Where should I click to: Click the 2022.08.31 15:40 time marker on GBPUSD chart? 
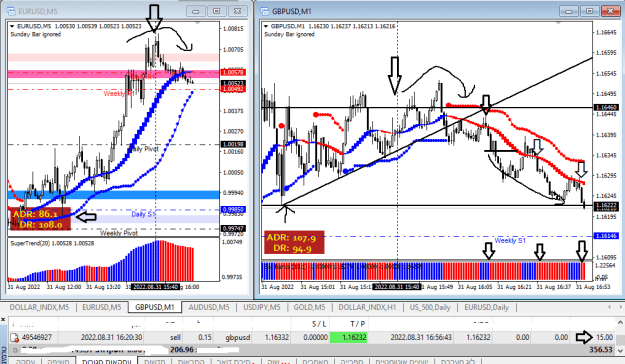pos(397,287)
